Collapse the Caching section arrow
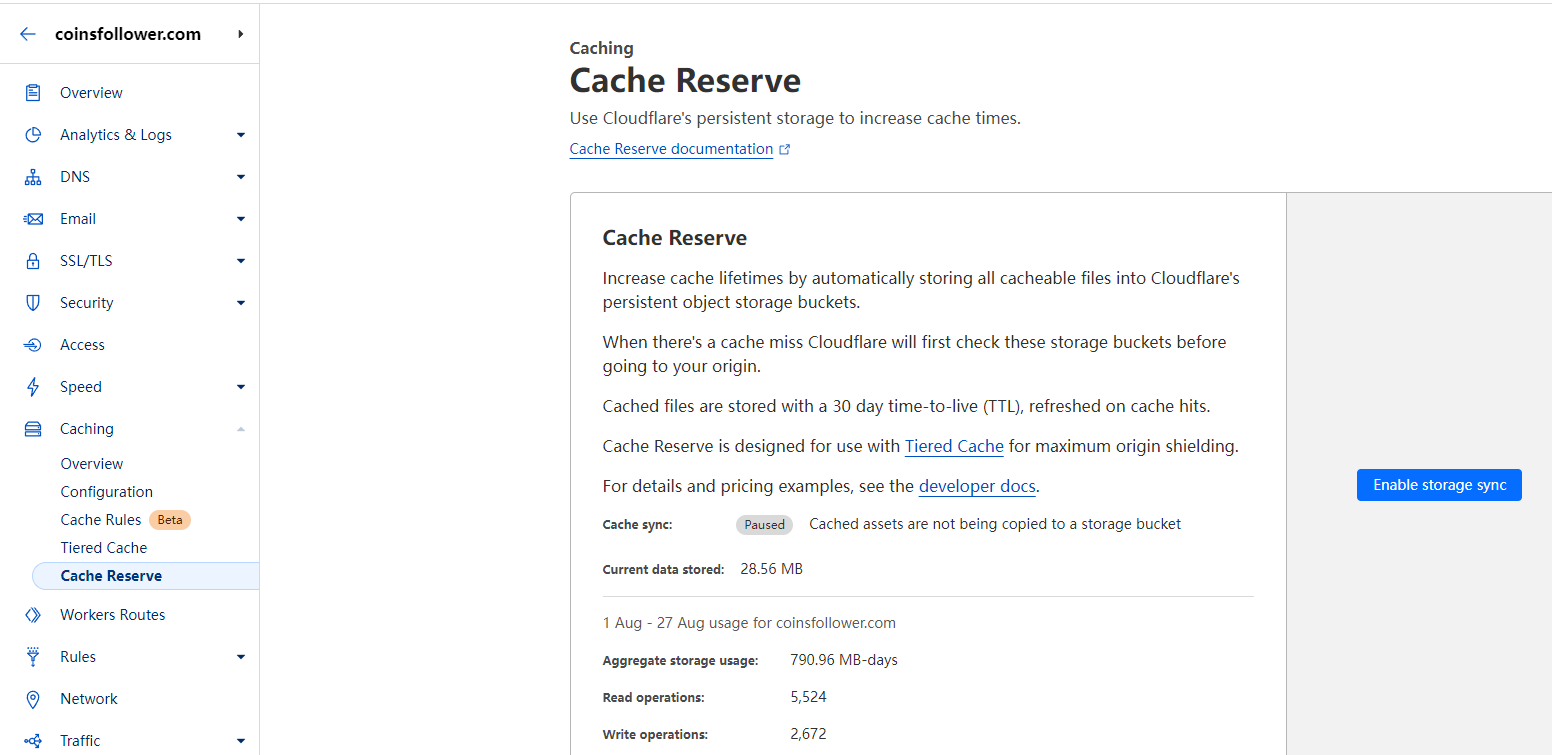The image size is (1552, 755). pos(241,429)
